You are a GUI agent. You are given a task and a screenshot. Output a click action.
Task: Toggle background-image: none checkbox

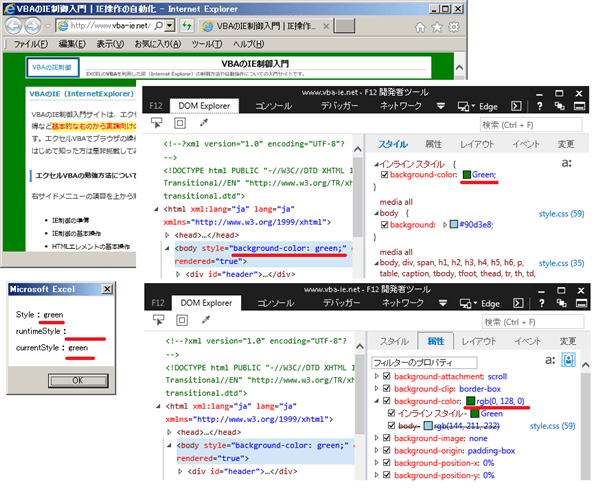(x=387, y=438)
